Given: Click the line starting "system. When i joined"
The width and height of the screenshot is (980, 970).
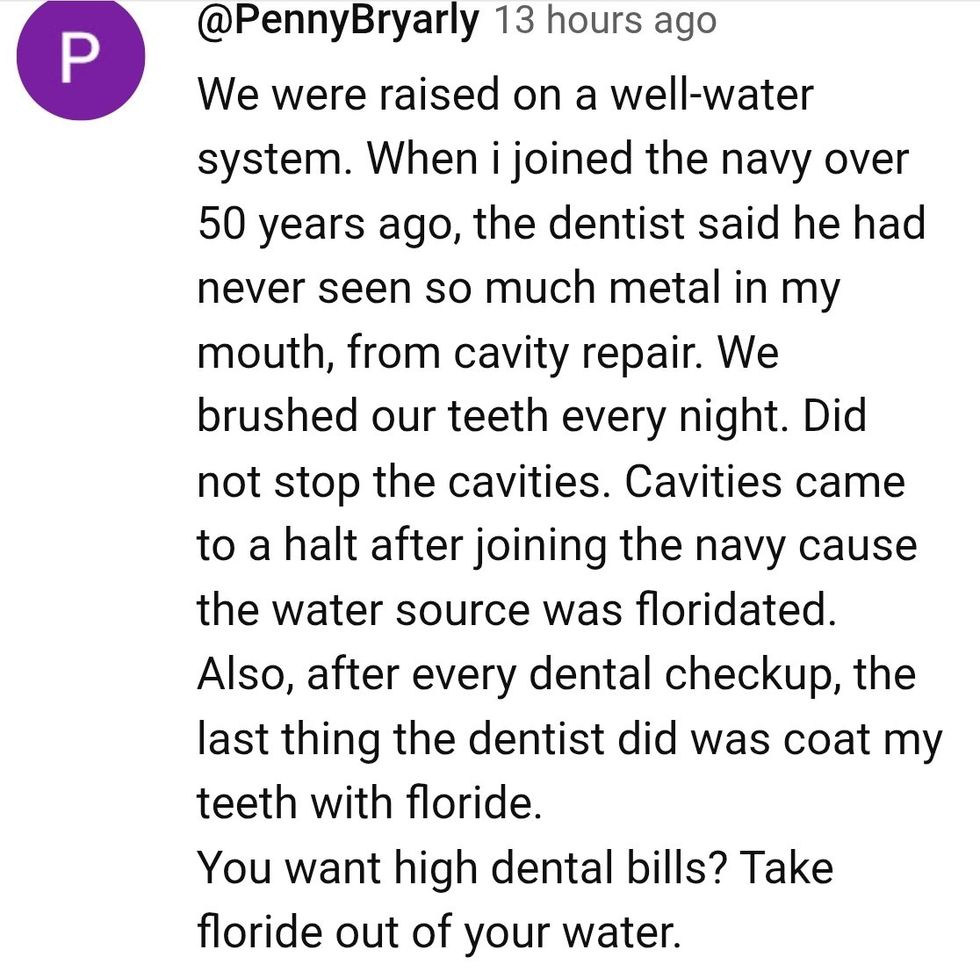Looking at the screenshot, I should coord(552,162).
